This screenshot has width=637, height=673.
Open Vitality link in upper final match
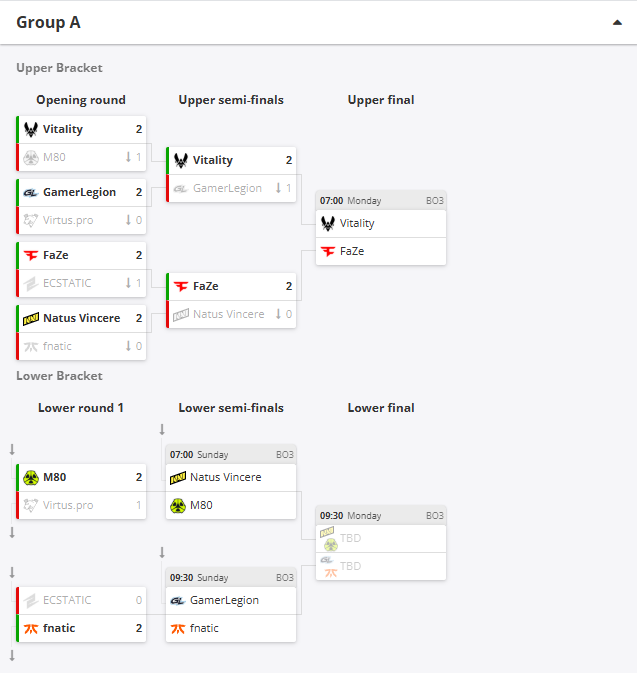(x=357, y=223)
